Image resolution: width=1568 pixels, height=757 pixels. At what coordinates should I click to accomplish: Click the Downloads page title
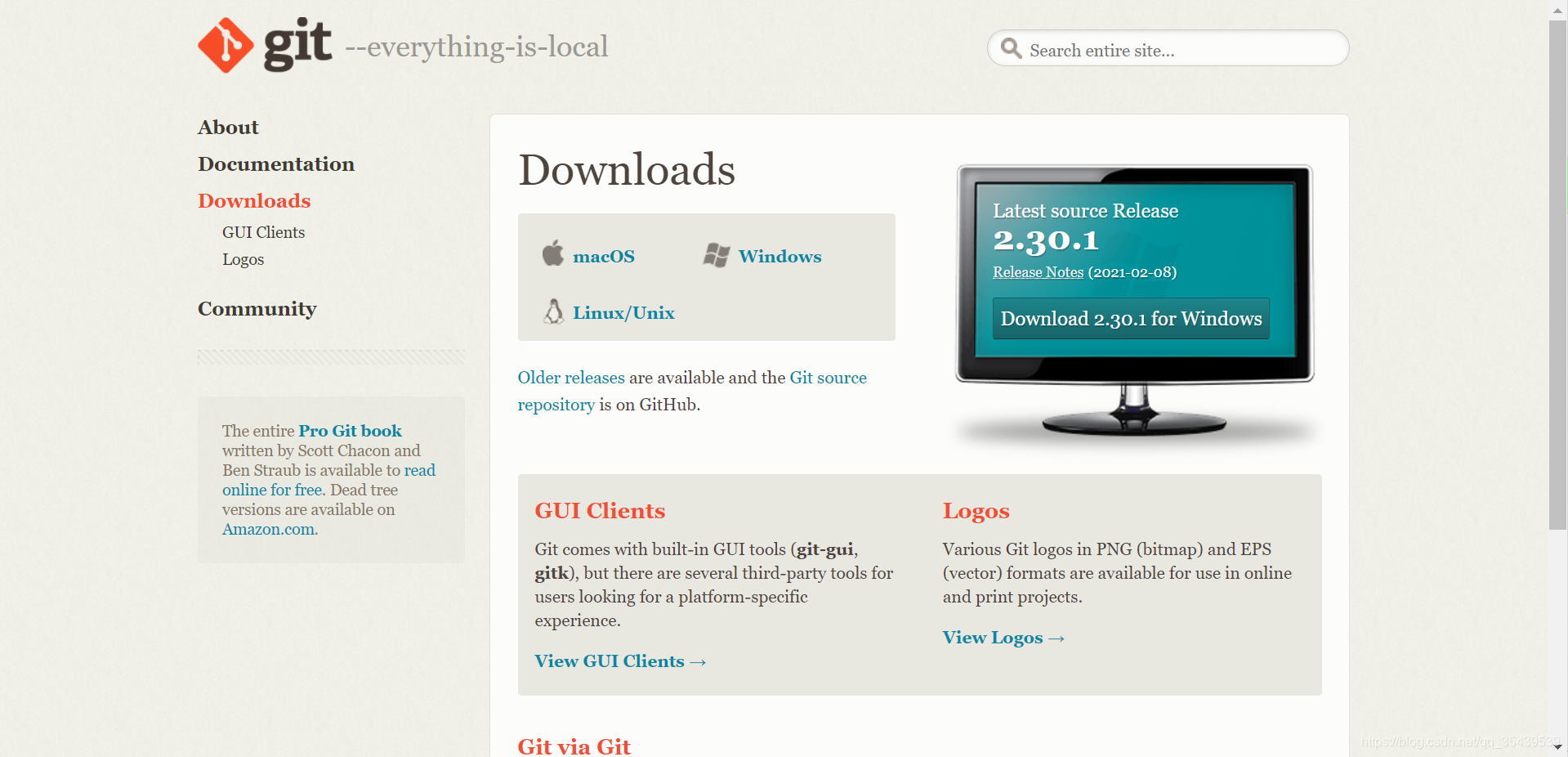627,169
